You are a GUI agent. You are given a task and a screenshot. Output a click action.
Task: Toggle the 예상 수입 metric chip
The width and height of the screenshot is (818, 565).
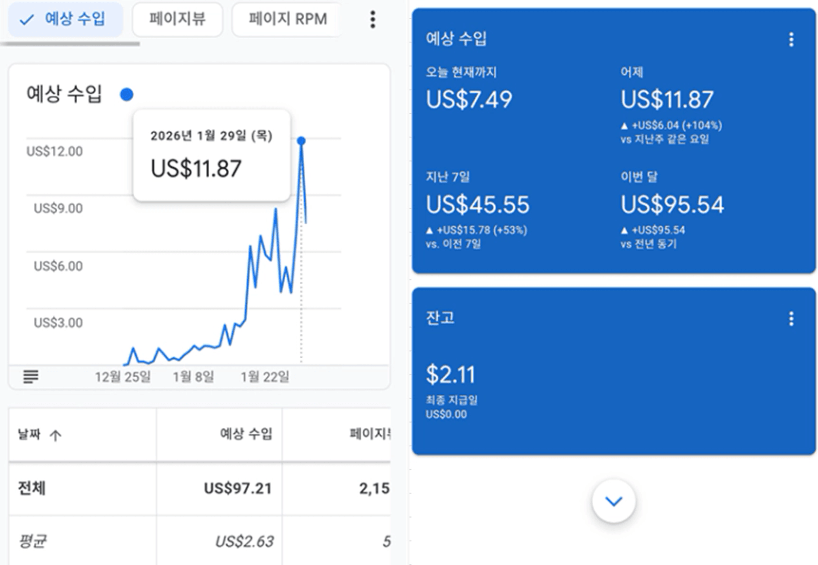coord(64,19)
